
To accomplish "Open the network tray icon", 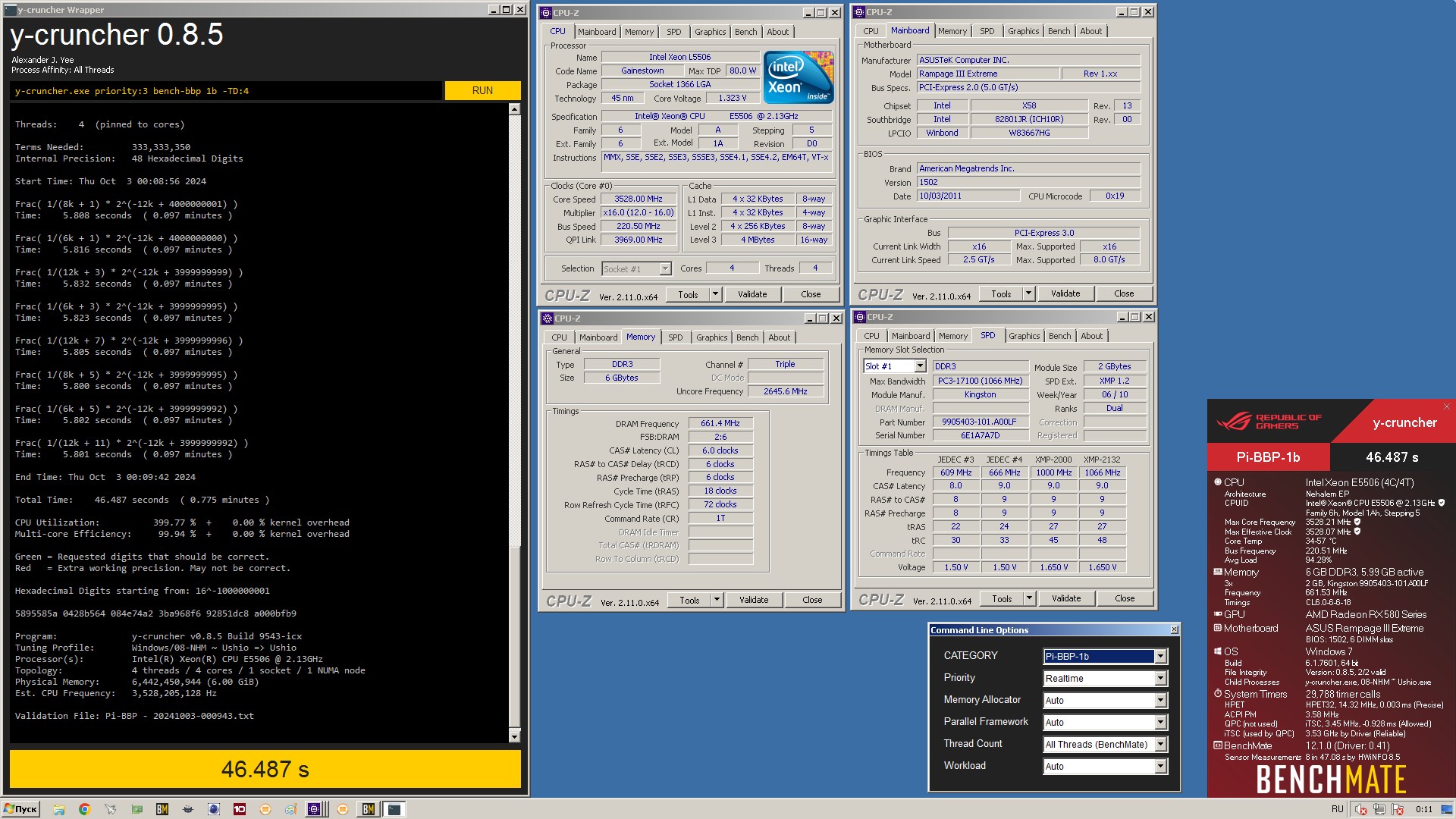I will point(1379,809).
